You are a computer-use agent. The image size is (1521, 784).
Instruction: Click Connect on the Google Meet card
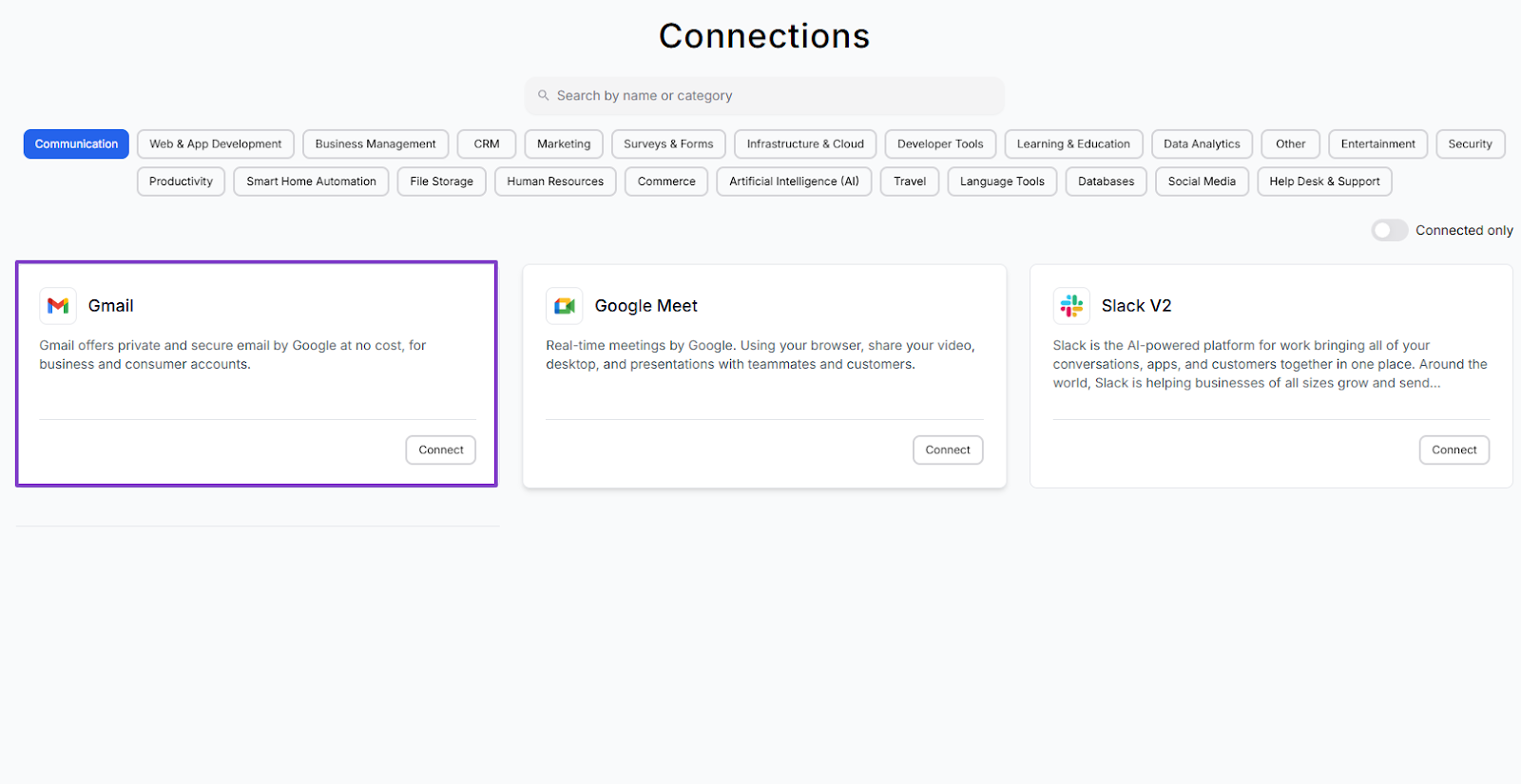tap(948, 450)
